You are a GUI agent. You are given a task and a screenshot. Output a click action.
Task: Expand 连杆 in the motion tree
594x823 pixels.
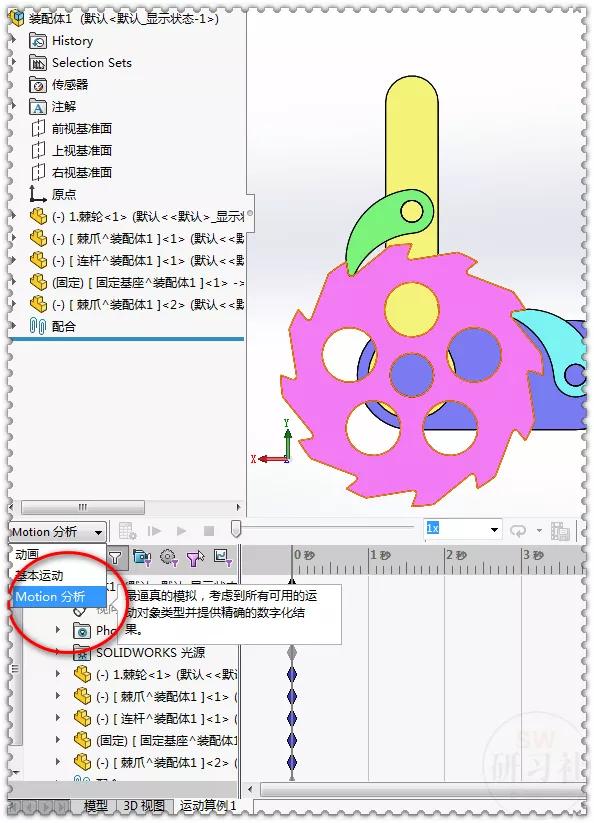pos(58,718)
